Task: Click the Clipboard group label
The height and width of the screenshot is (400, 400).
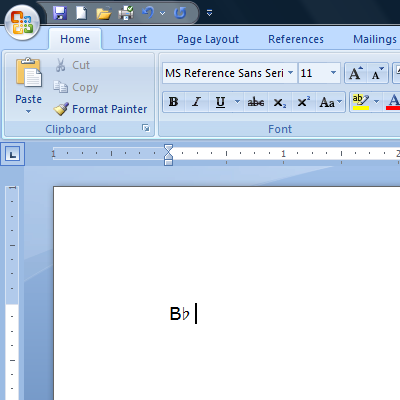Action: point(70,129)
